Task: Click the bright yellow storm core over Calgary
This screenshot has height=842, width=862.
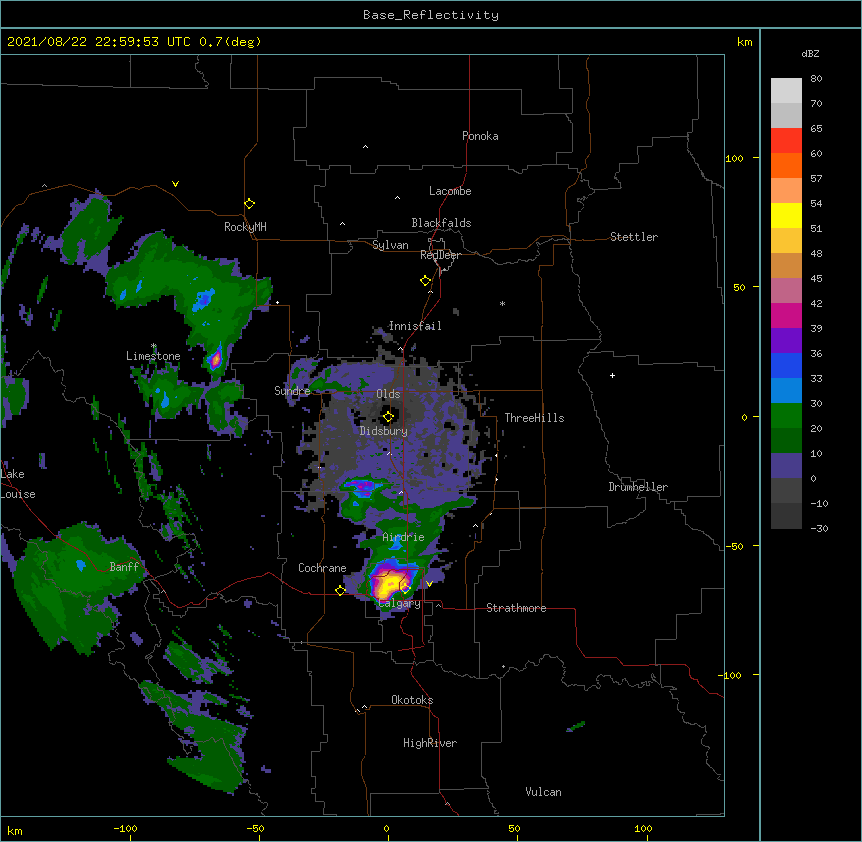Action: coord(388,585)
